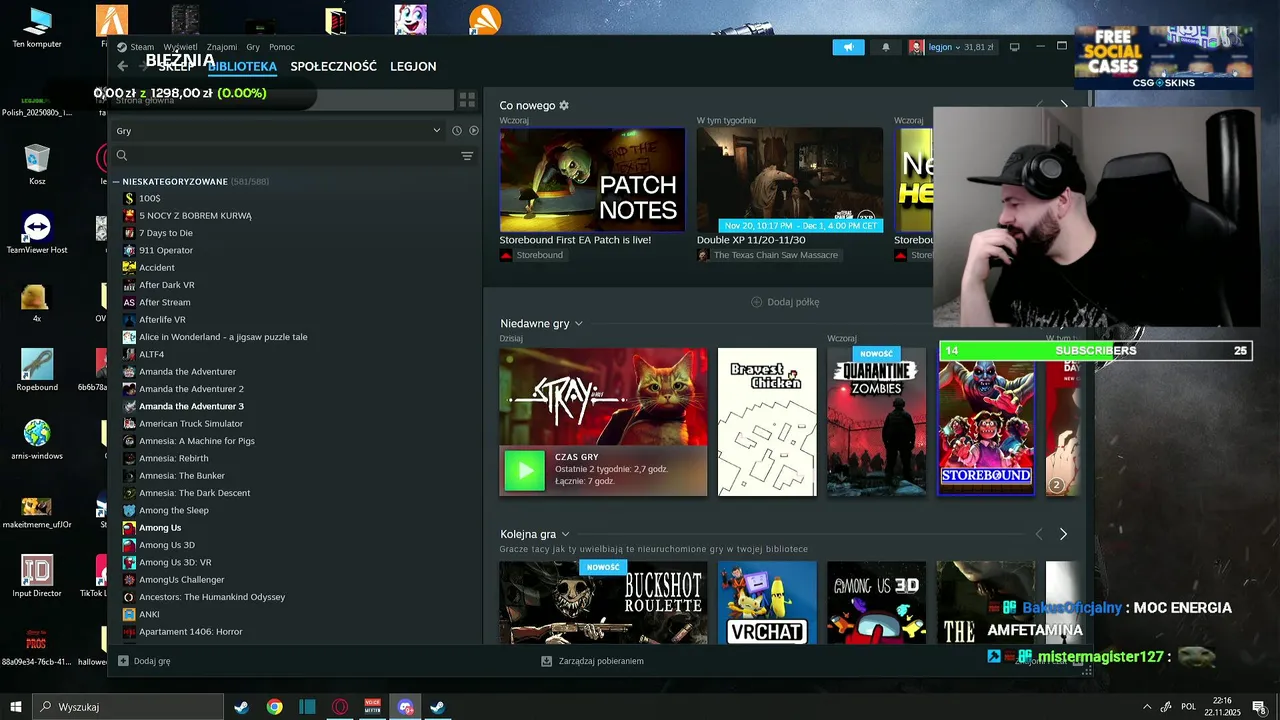Toggle the library grid view icon
Image resolution: width=1280 pixels, height=720 pixels.
tap(467, 100)
